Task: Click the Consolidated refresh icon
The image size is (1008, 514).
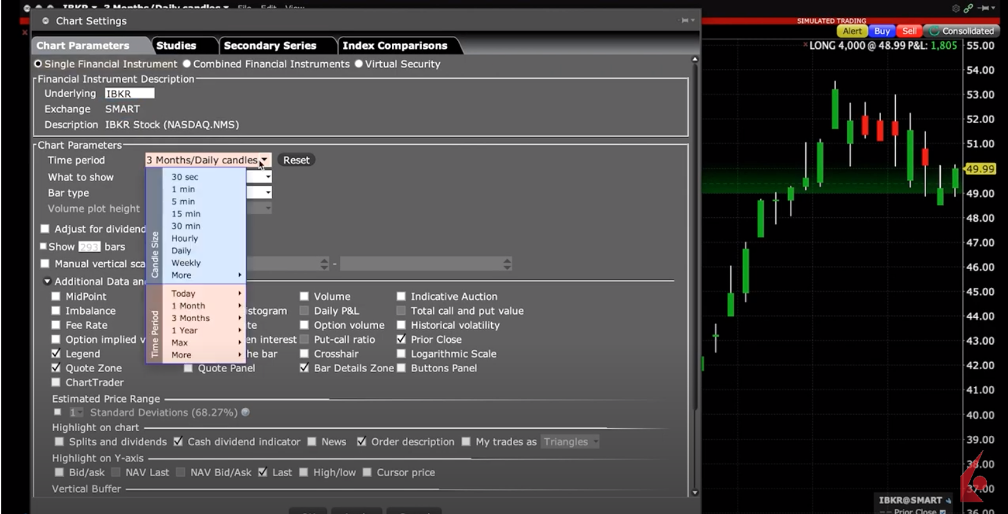Action: coord(934,32)
